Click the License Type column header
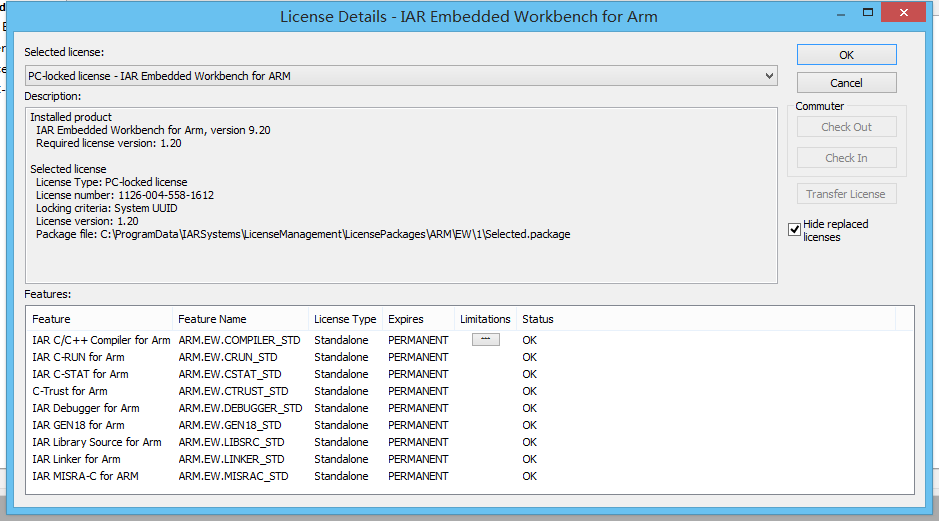 (346, 319)
